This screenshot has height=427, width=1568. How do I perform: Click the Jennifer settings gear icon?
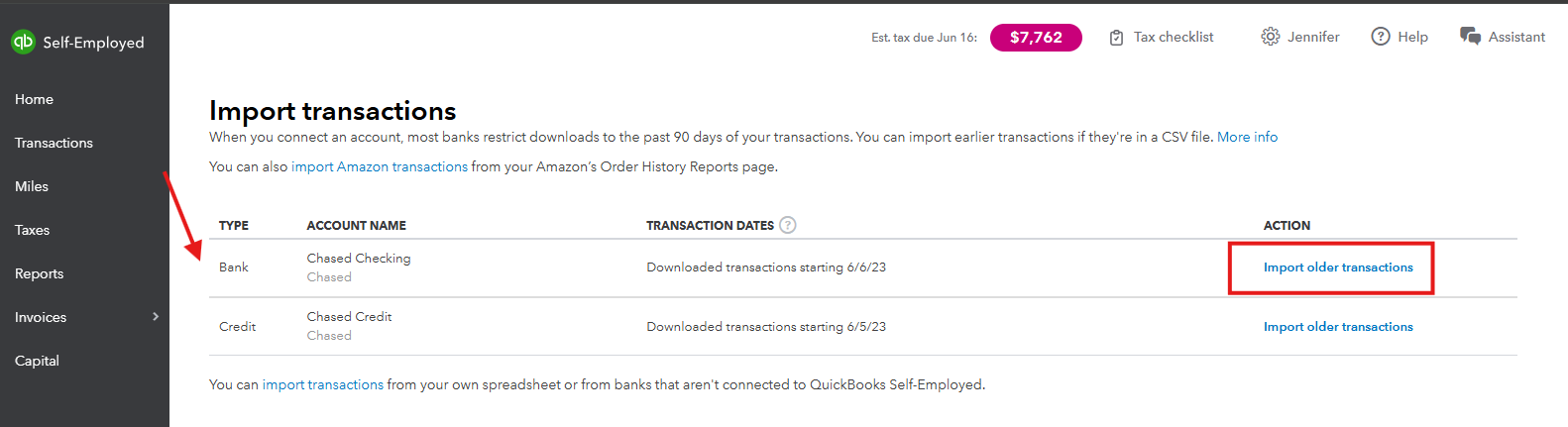[1270, 37]
